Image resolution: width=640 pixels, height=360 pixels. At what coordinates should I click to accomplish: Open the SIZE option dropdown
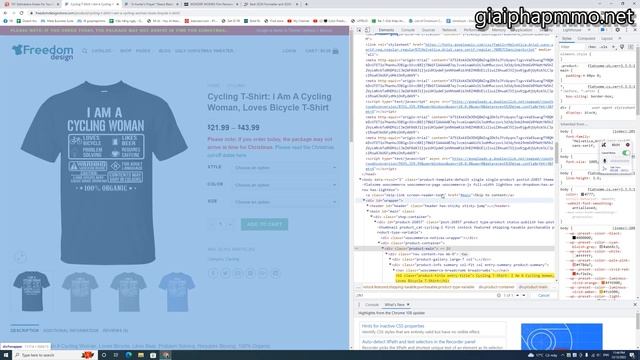(285, 202)
